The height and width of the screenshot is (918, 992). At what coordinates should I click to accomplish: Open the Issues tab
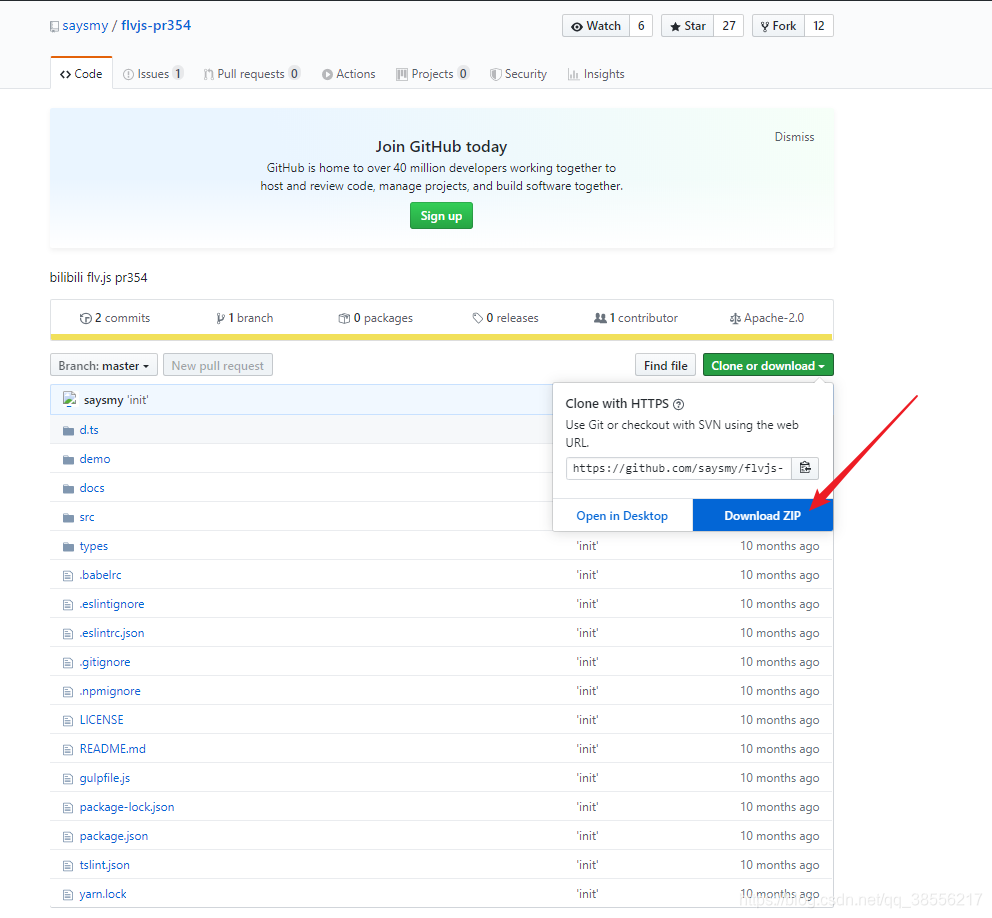[x=153, y=74]
